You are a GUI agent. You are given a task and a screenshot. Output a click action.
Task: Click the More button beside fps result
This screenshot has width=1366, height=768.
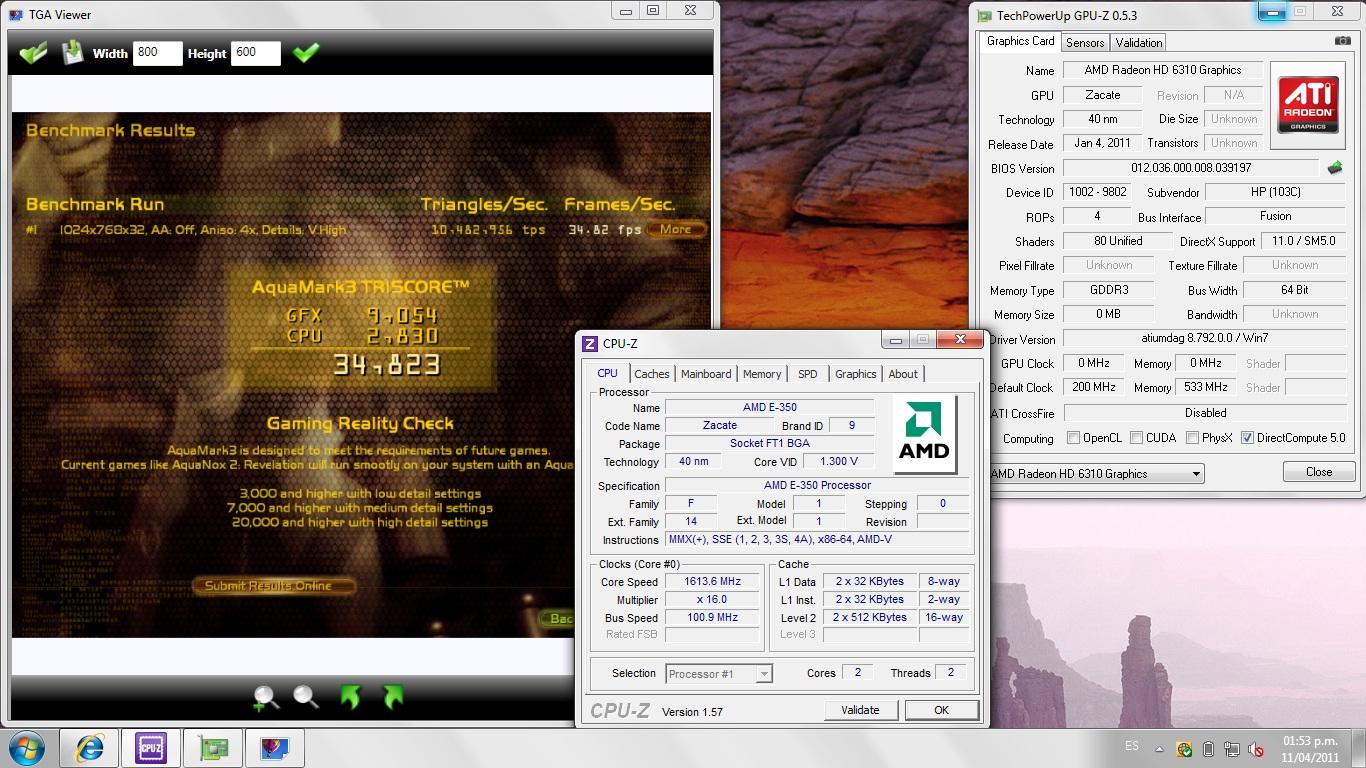tap(676, 229)
